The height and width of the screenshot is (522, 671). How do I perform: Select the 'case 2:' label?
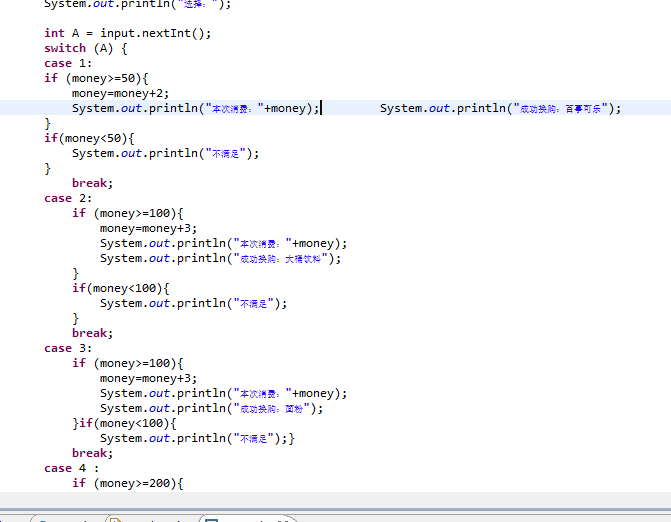point(68,199)
